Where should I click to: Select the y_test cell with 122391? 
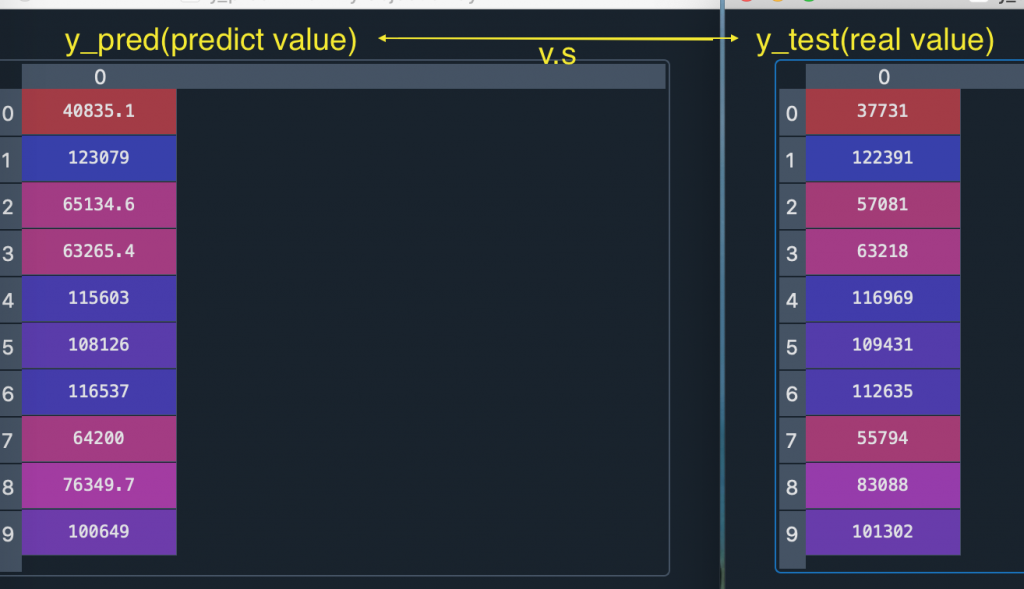[x=883, y=158]
